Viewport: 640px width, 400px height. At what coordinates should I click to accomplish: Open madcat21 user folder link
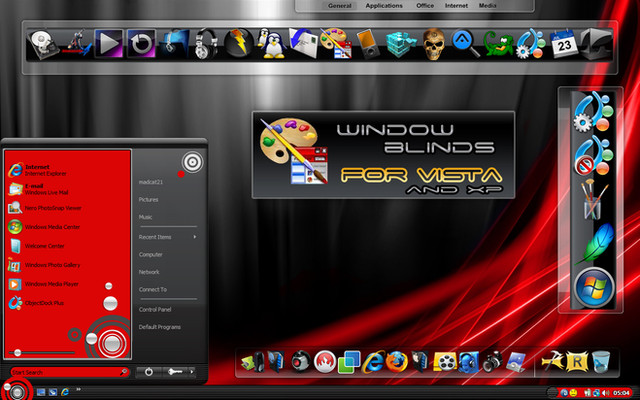151,182
